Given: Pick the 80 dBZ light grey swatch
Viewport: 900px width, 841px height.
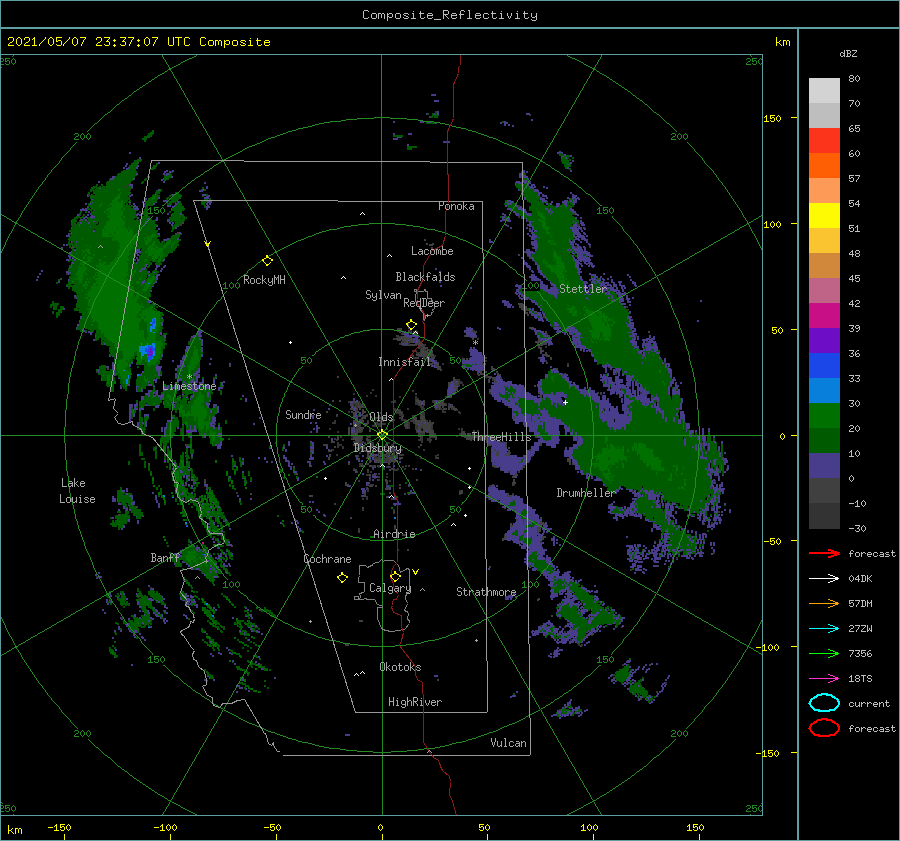Looking at the screenshot, I should (824, 91).
